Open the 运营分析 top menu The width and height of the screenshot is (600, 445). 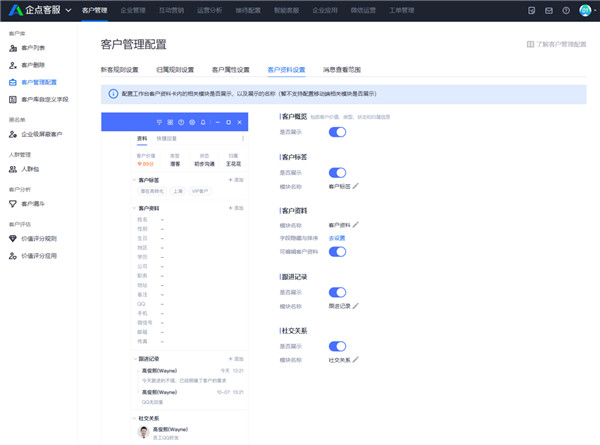pyautogui.click(x=209, y=10)
